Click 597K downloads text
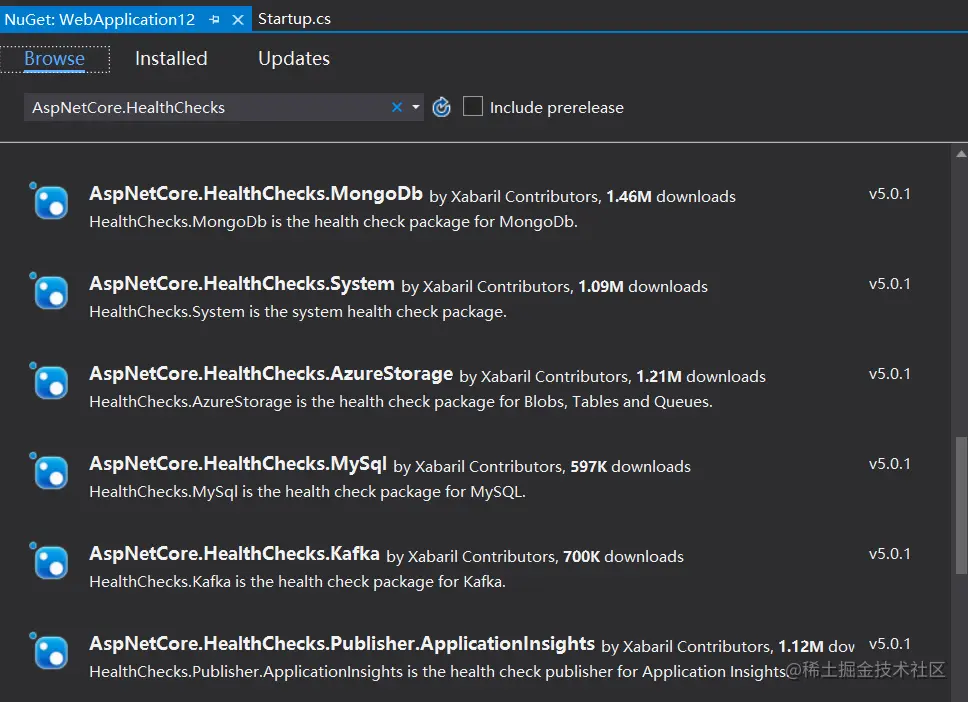This screenshot has width=968, height=702. pos(630,467)
